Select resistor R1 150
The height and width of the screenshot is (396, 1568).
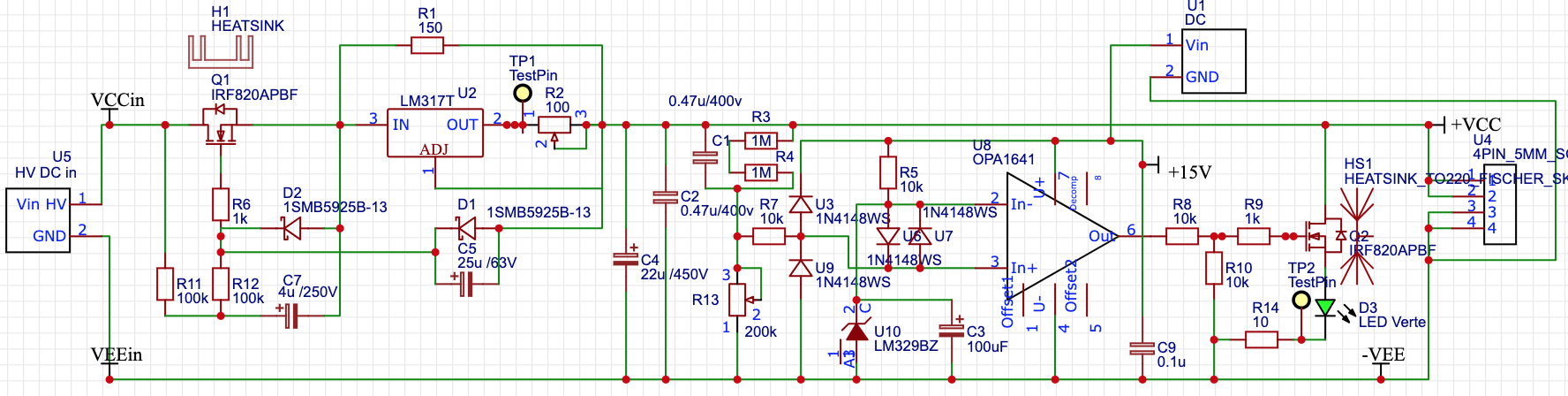click(428, 45)
